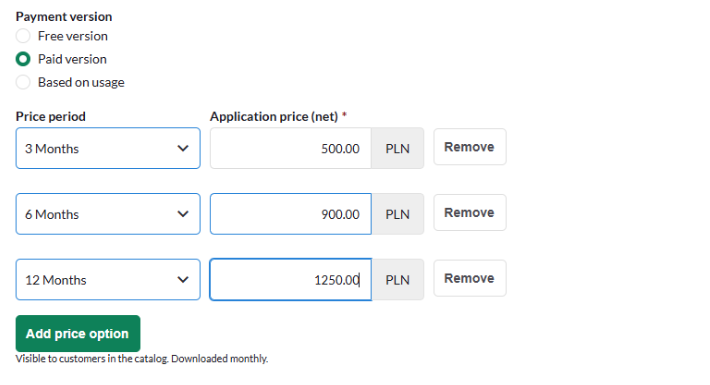This screenshot has width=710, height=385.
Task: Open the 6 Months price period dropdown
Action: click(x=108, y=214)
